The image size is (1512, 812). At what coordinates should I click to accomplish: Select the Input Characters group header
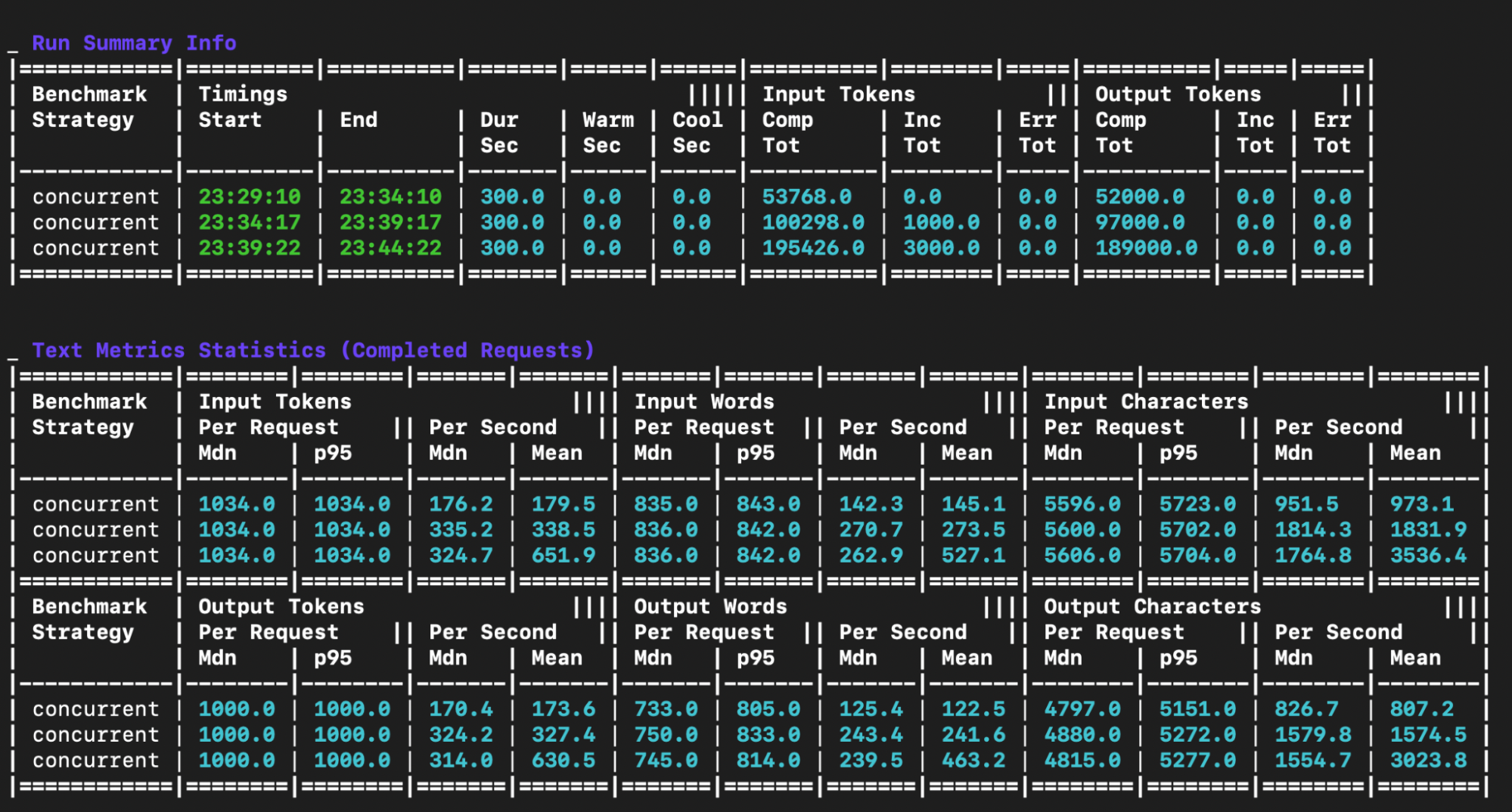1146,402
